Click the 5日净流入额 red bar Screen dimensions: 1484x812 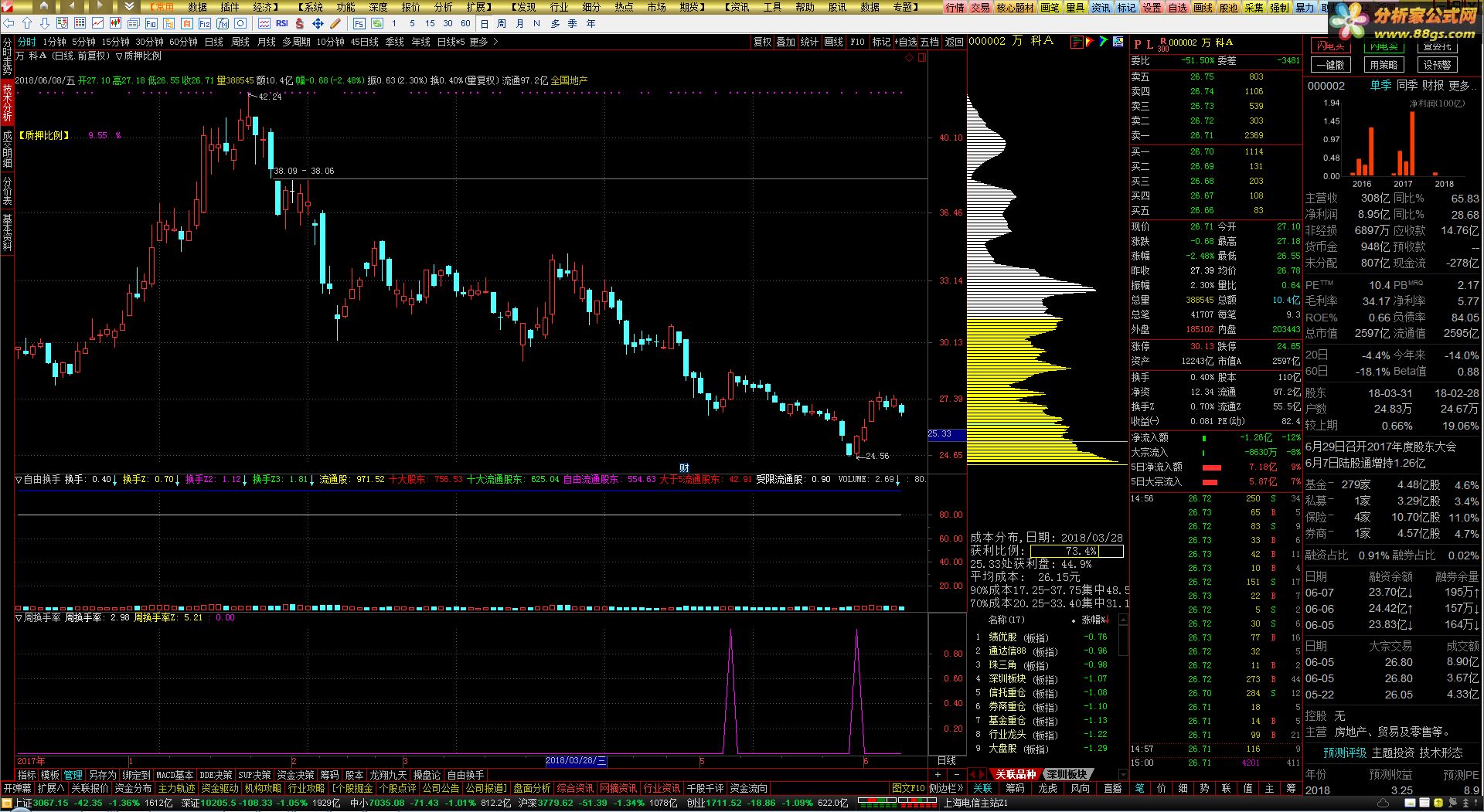point(1211,467)
